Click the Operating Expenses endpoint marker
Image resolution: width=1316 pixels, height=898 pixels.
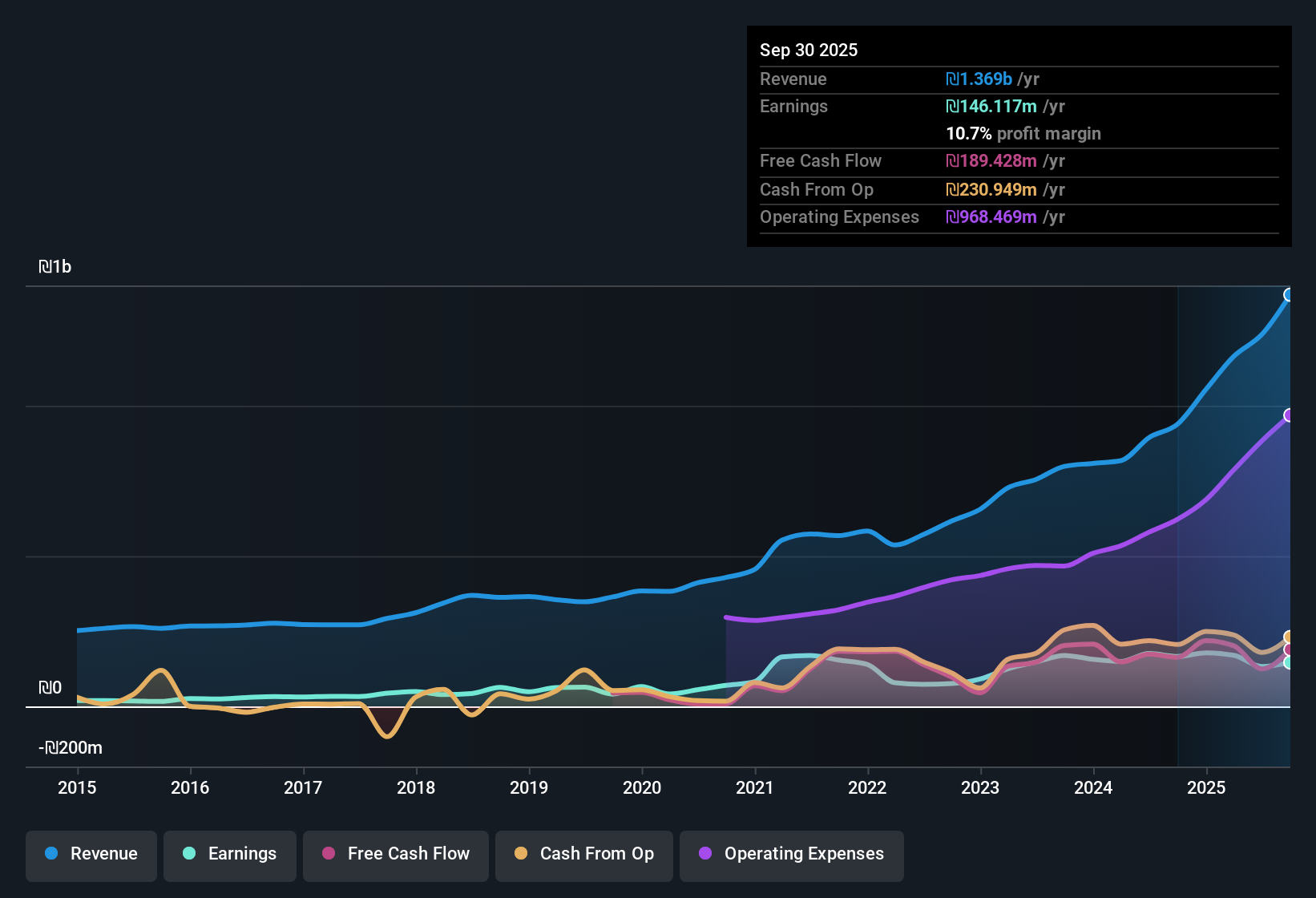pyautogui.click(x=1289, y=415)
